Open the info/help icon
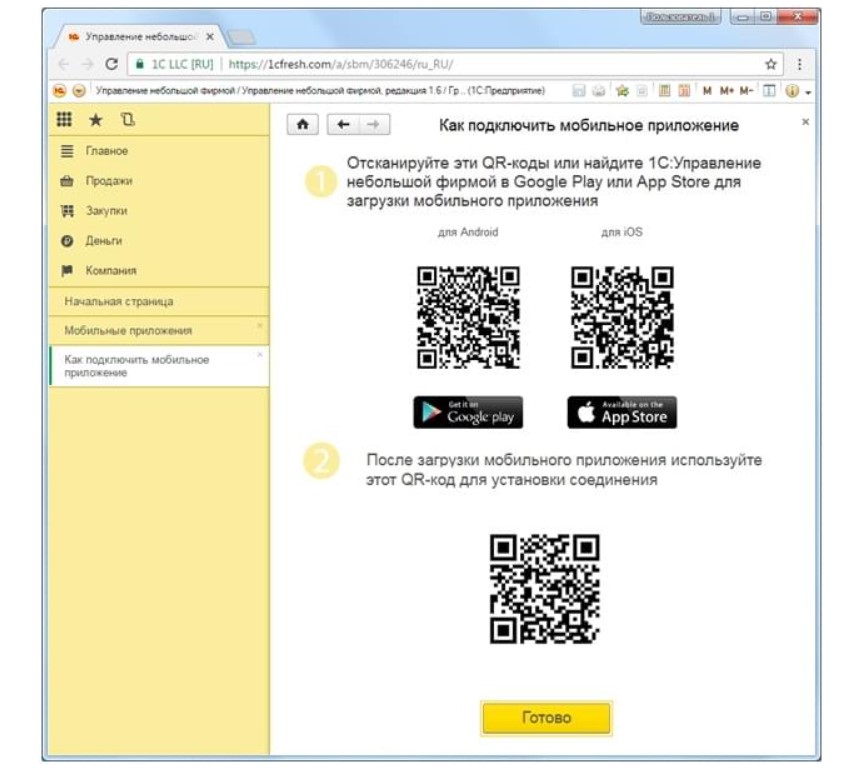Screen dimensions: 867x770 pyautogui.click(x=792, y=91)
